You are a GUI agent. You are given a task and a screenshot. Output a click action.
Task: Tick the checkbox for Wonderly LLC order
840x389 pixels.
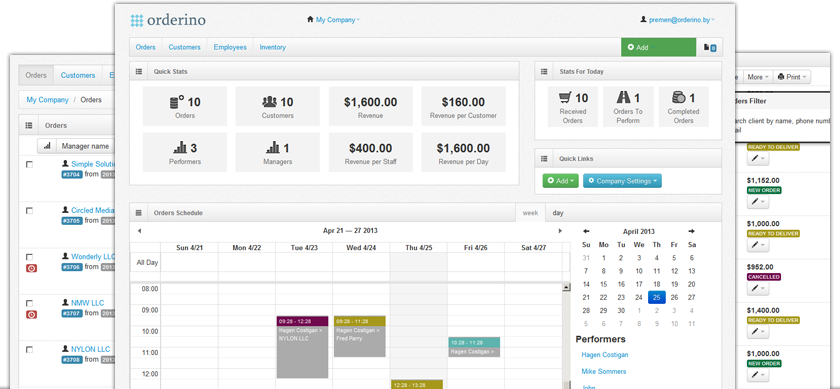(29, 257)
